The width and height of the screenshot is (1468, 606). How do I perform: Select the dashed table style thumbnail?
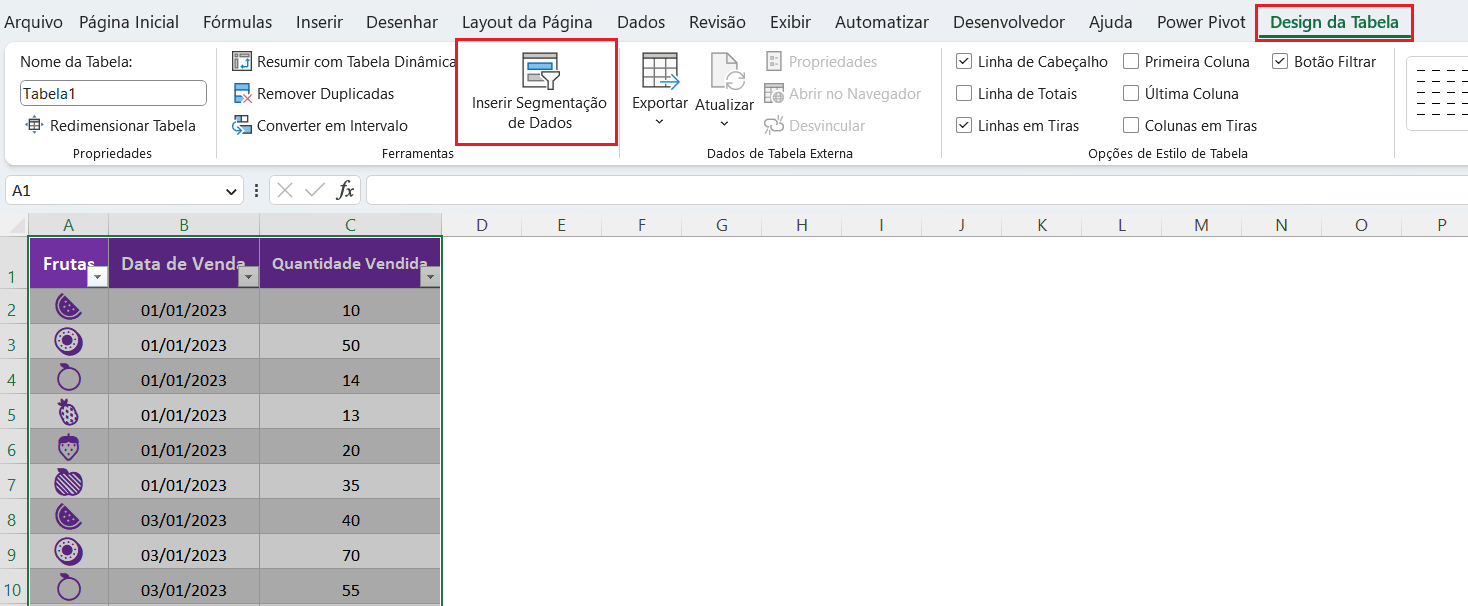click(1437, 94)
